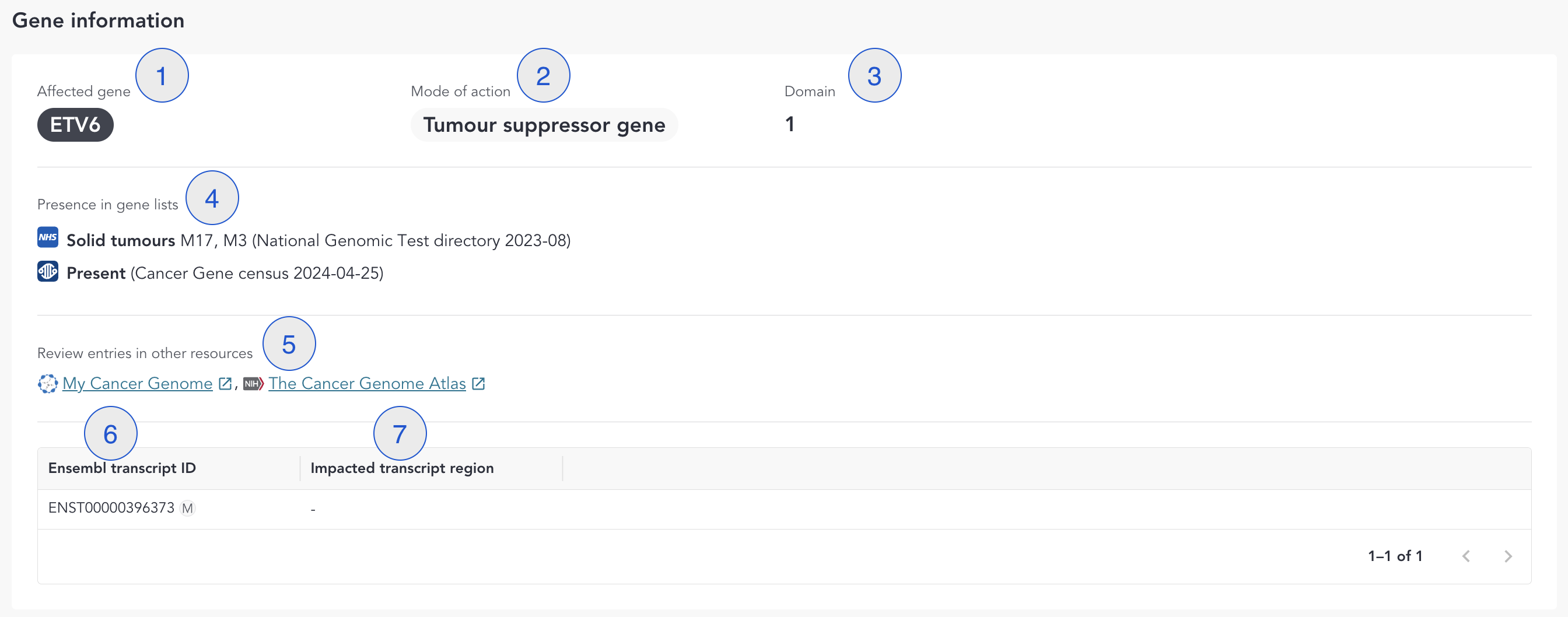Open The Cancer Genome Atlas link
This screenshot has height=617, width=1568.
[367, 383]
